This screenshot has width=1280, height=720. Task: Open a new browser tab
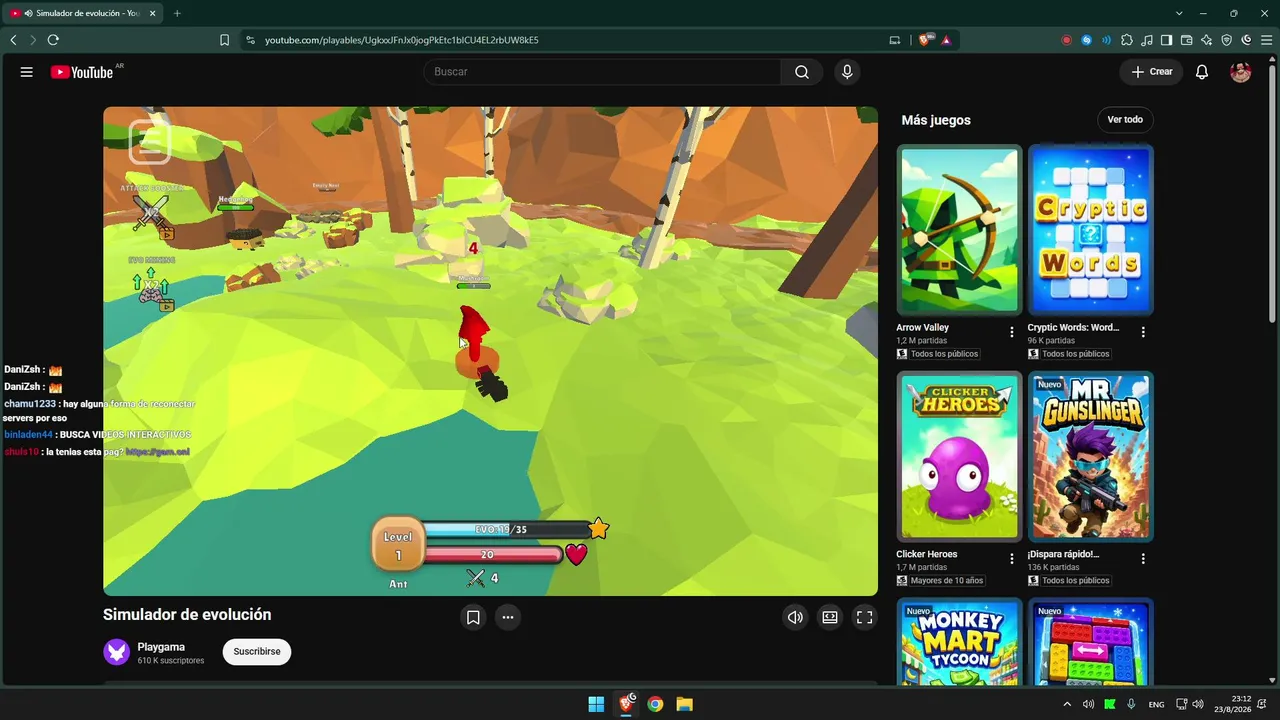177,13
